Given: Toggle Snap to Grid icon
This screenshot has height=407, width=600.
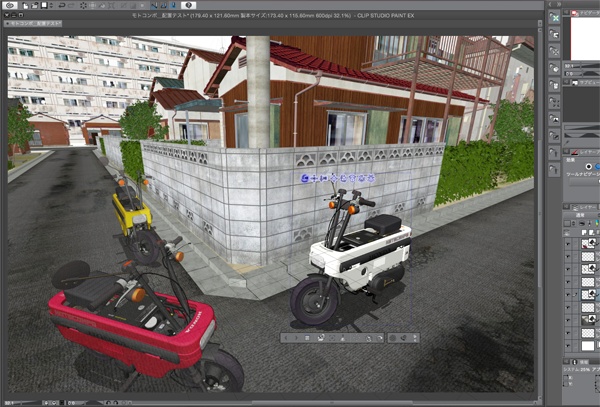Looking at the screenshot, I should coord(173,5).
